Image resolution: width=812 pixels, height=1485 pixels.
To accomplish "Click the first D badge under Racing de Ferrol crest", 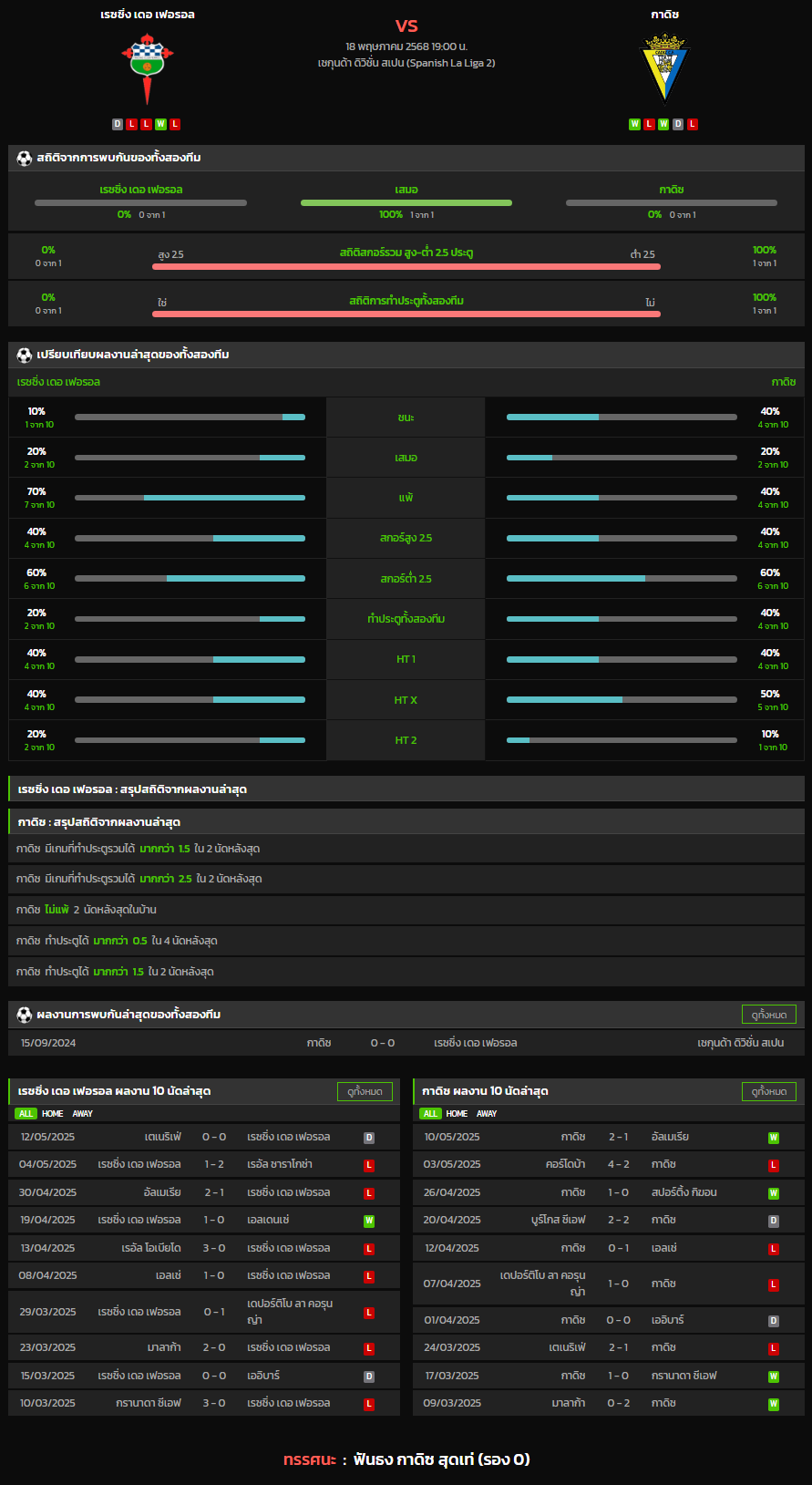I will pyautogui.click(x=118, y=124).
